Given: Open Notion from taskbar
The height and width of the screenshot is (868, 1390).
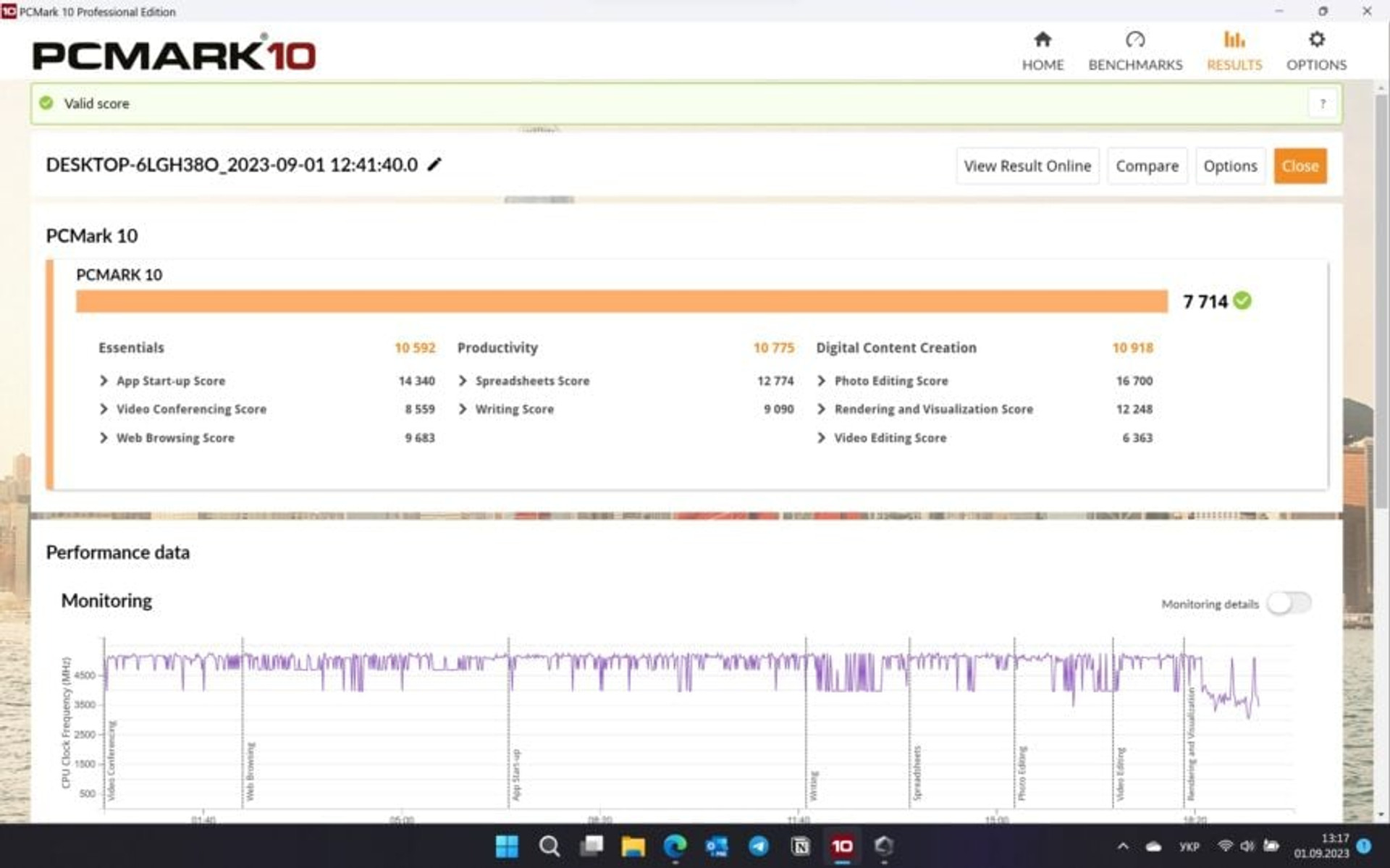Looking at the screenshot, I should [801, 846].
